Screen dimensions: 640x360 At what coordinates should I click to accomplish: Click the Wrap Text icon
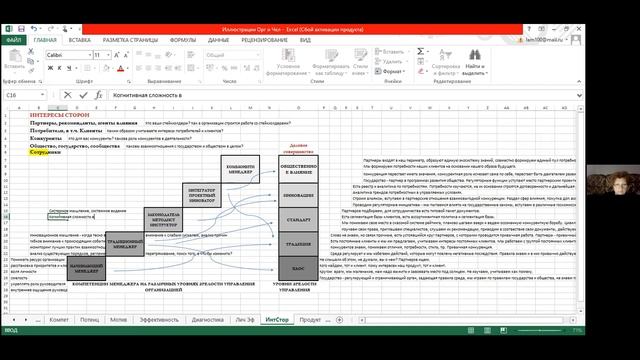191,55
